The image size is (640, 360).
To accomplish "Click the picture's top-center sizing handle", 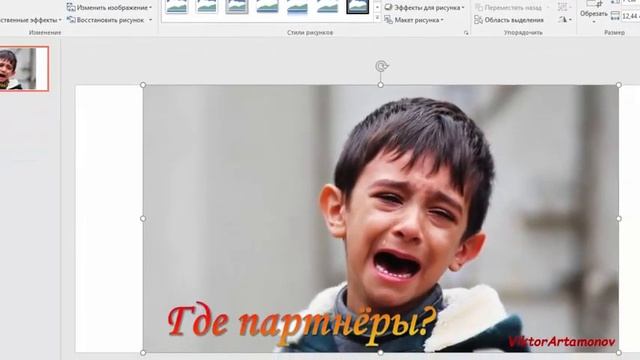I will pos(380,85).
